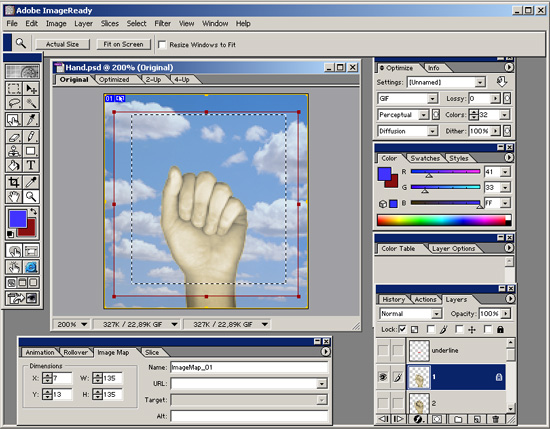Swap foreground and background colors
The width and height of the screenshot is (550, 429).
[34, 212]
